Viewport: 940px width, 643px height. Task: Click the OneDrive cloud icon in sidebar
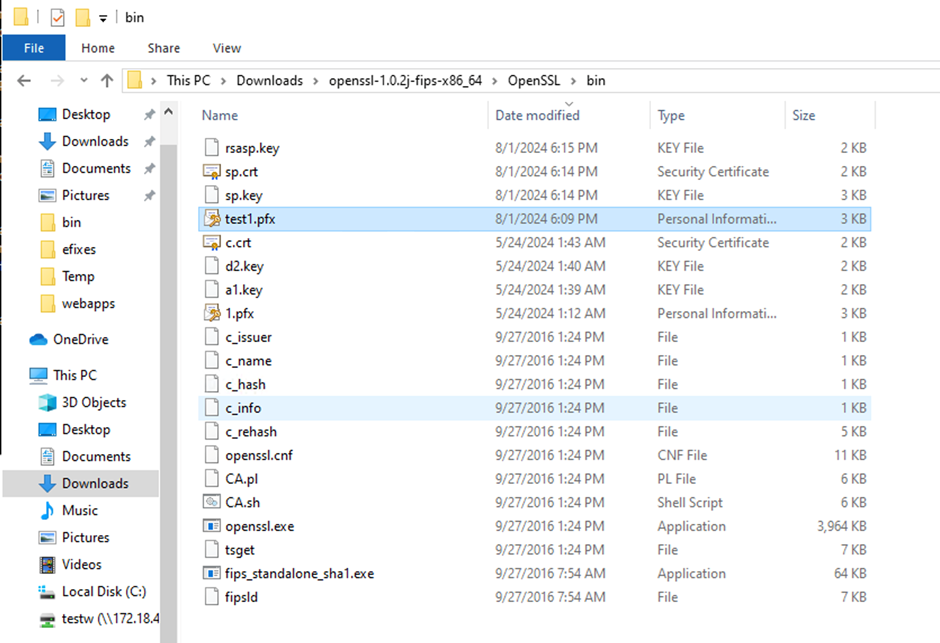point(39,340)
